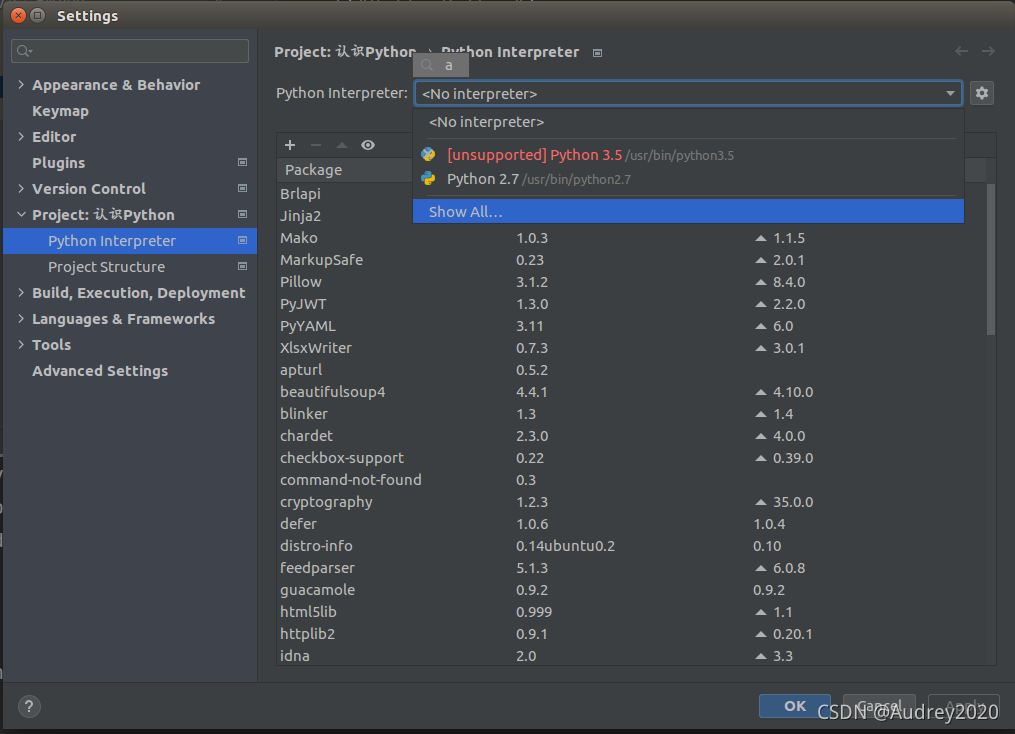Click the Python 3.5 interpreter icon
The width and height of the screenshot is (1015, 734).
[x=429, y=155]
